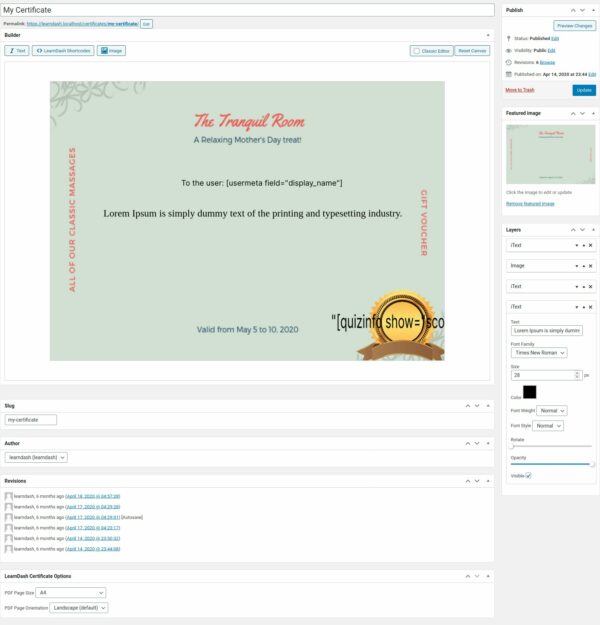Open the Font Family dropdown
Screen dimensions: 600x625
click(539, 352)
